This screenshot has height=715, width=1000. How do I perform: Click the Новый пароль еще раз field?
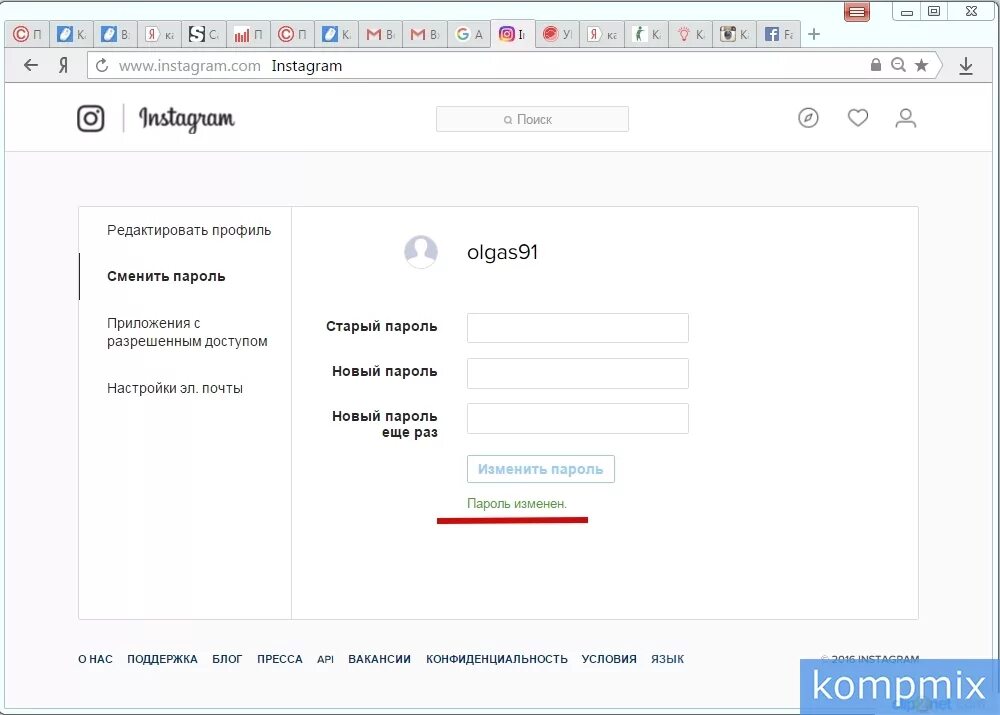coord(578,418)
